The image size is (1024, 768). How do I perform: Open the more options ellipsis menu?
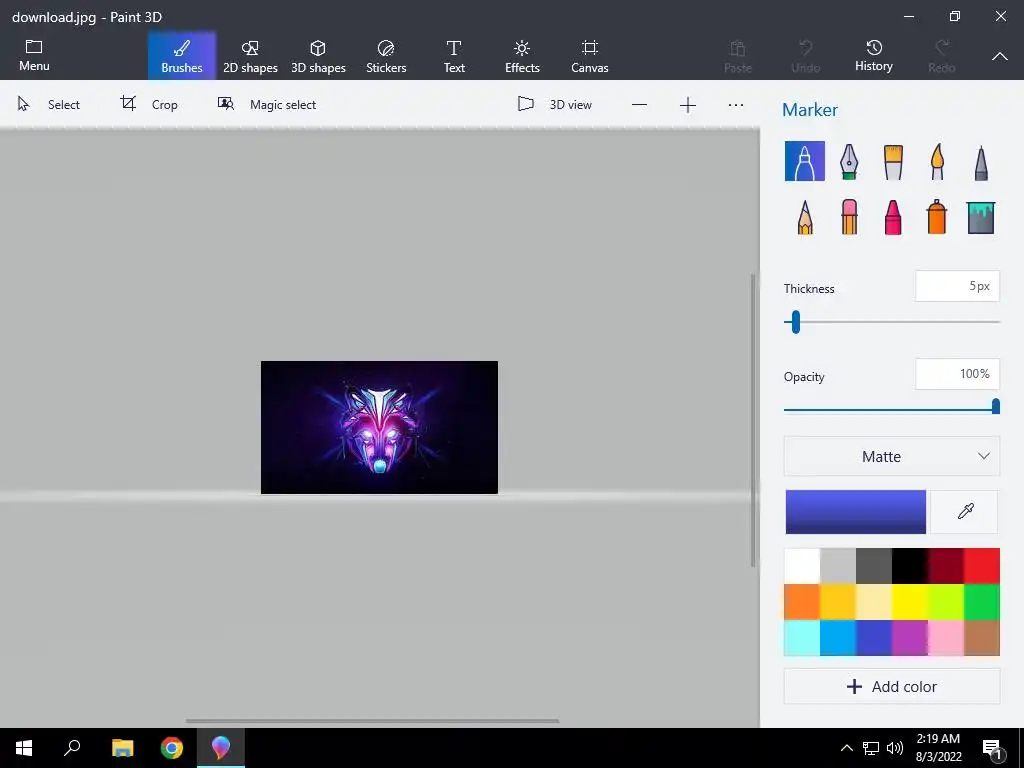coord(736,105)
